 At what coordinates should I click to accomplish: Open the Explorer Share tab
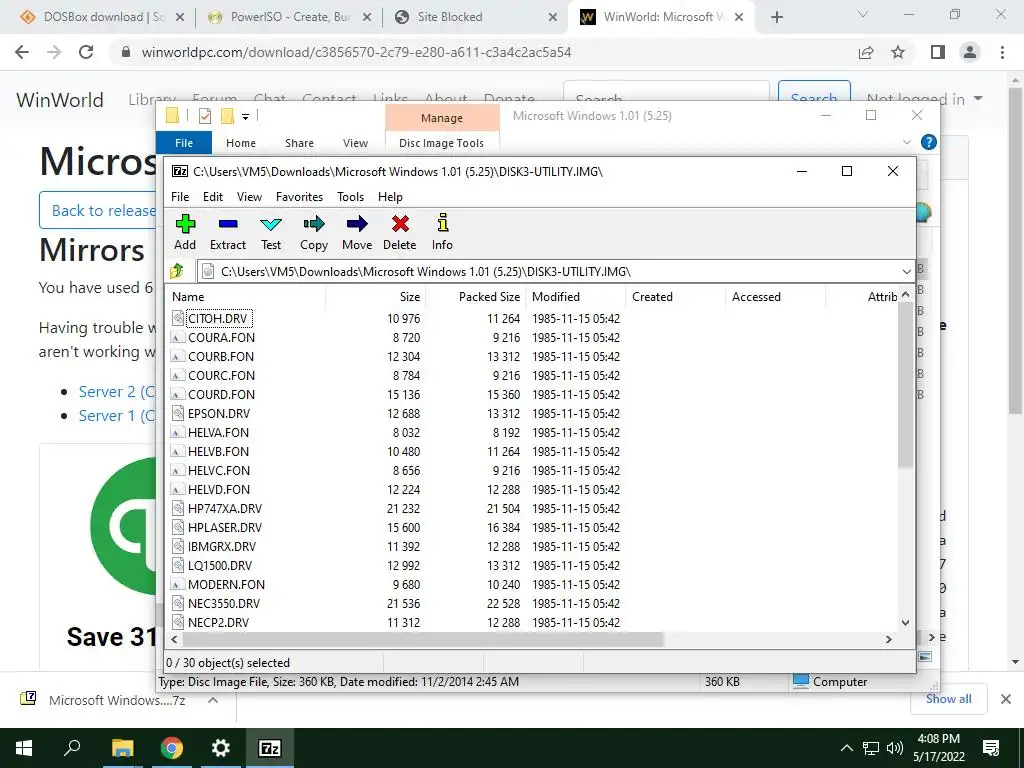pos(299,143)
